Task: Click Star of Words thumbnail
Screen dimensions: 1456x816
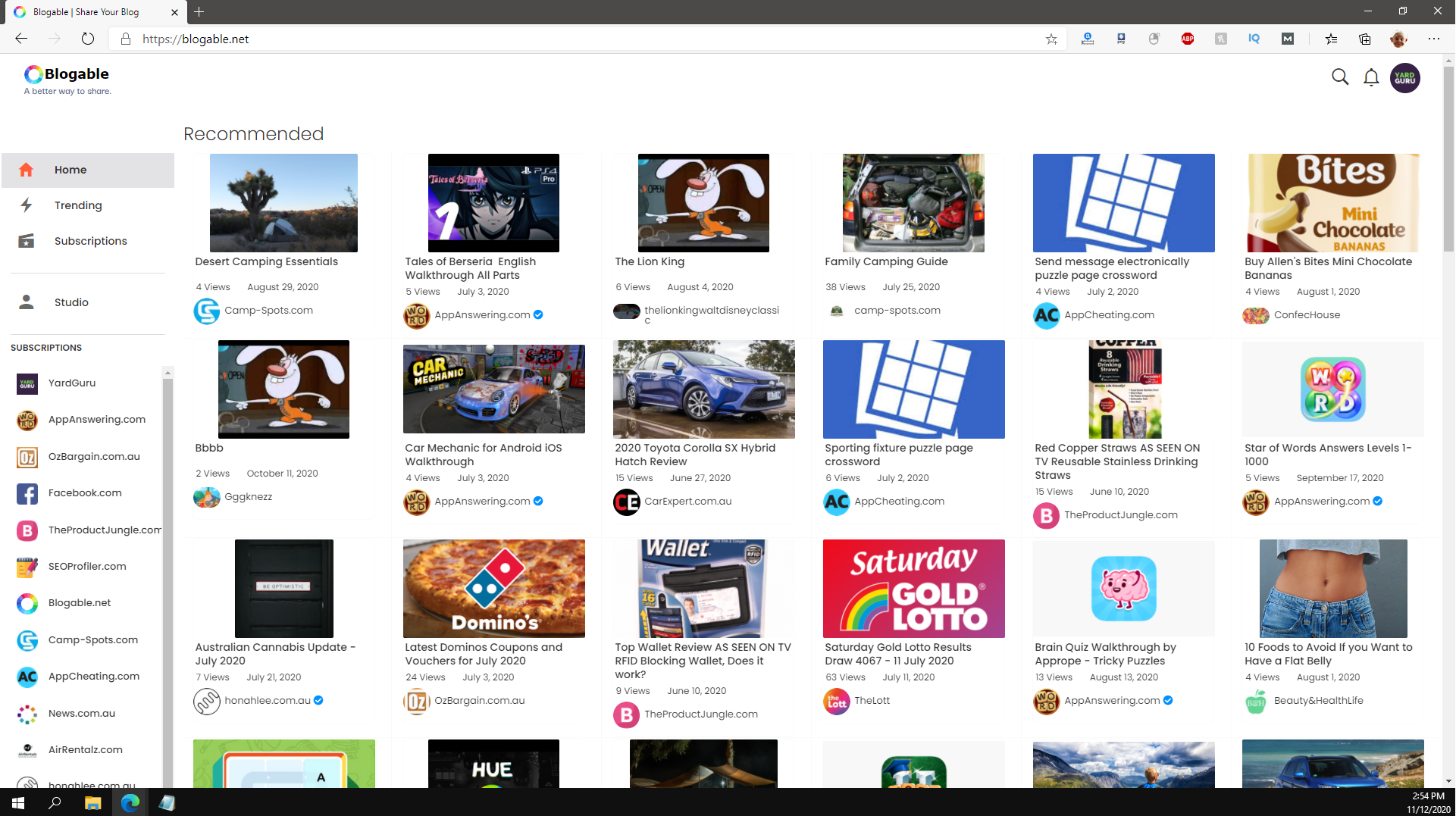Action: tap(1332, 389)
